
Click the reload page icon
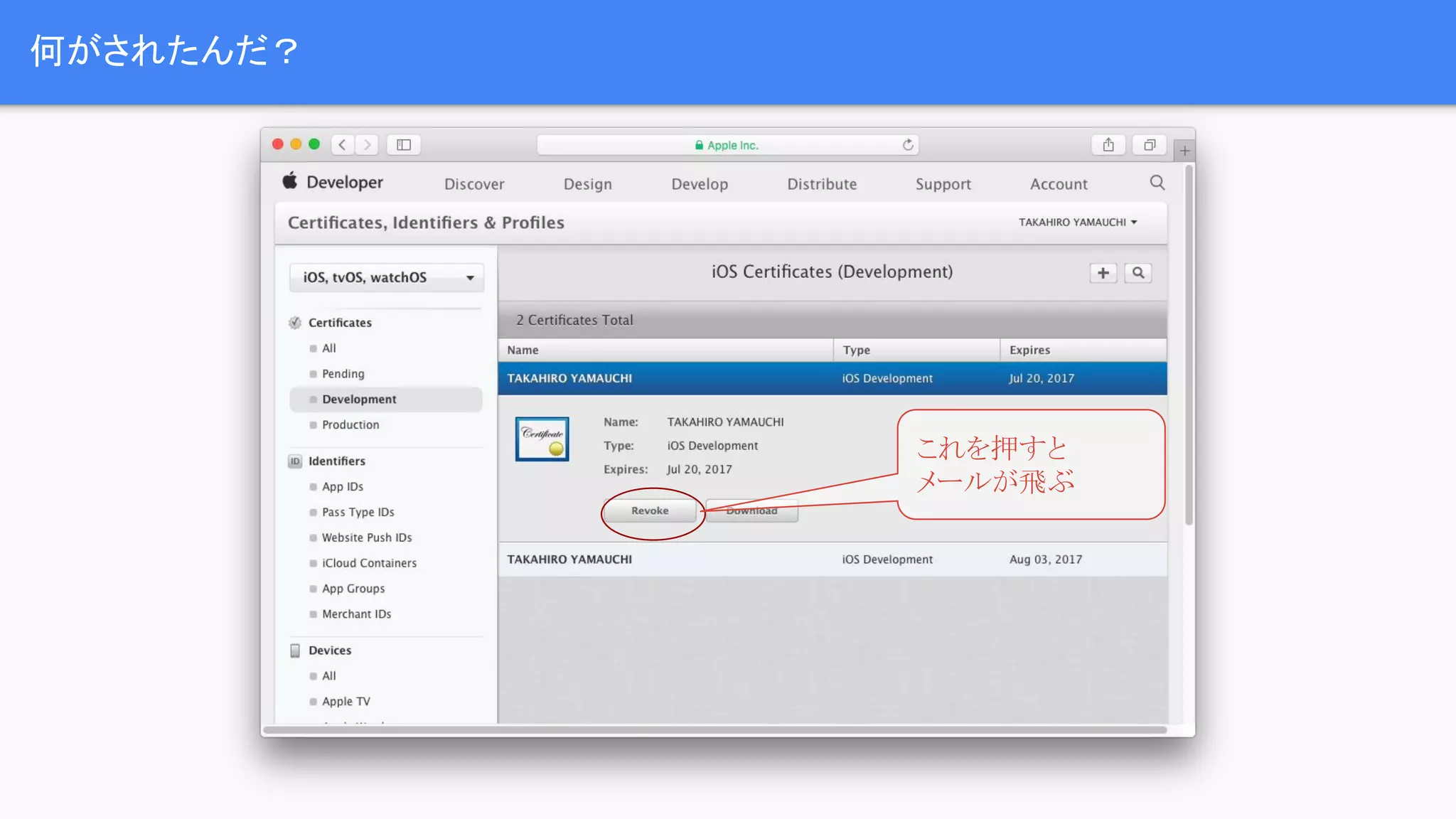coord(908,145)
